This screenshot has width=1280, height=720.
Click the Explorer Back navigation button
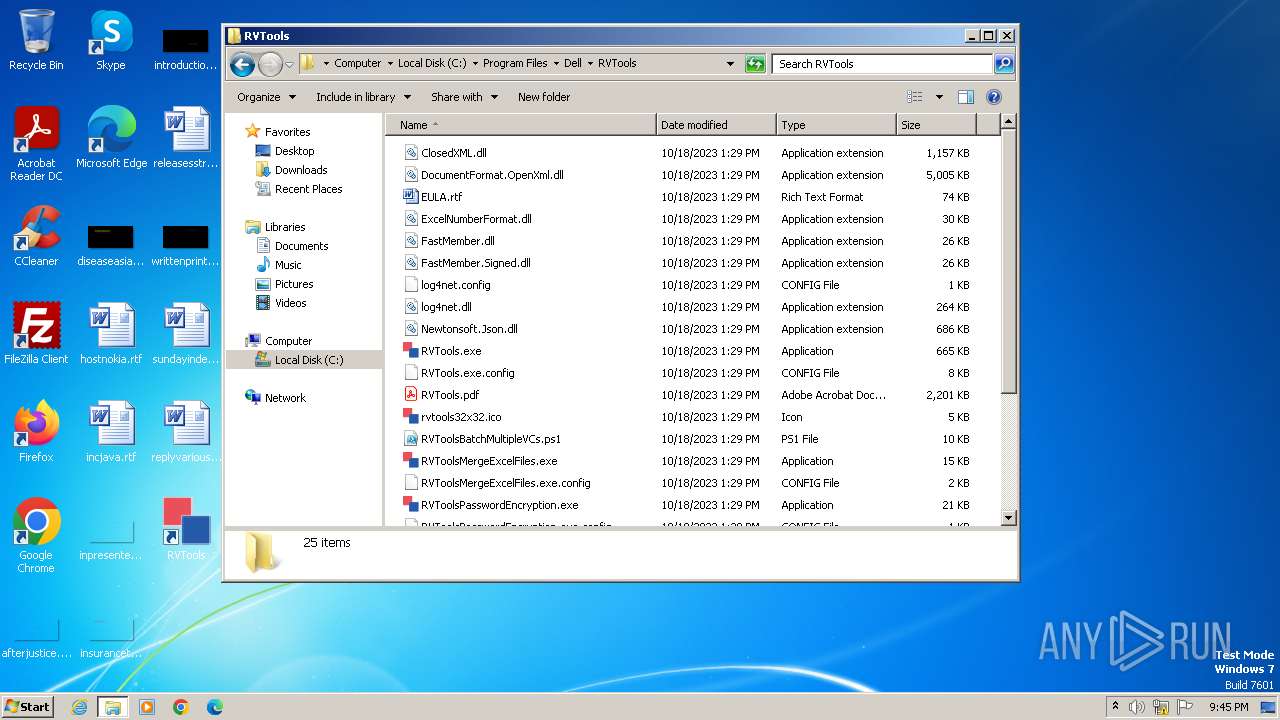(242, 65)
